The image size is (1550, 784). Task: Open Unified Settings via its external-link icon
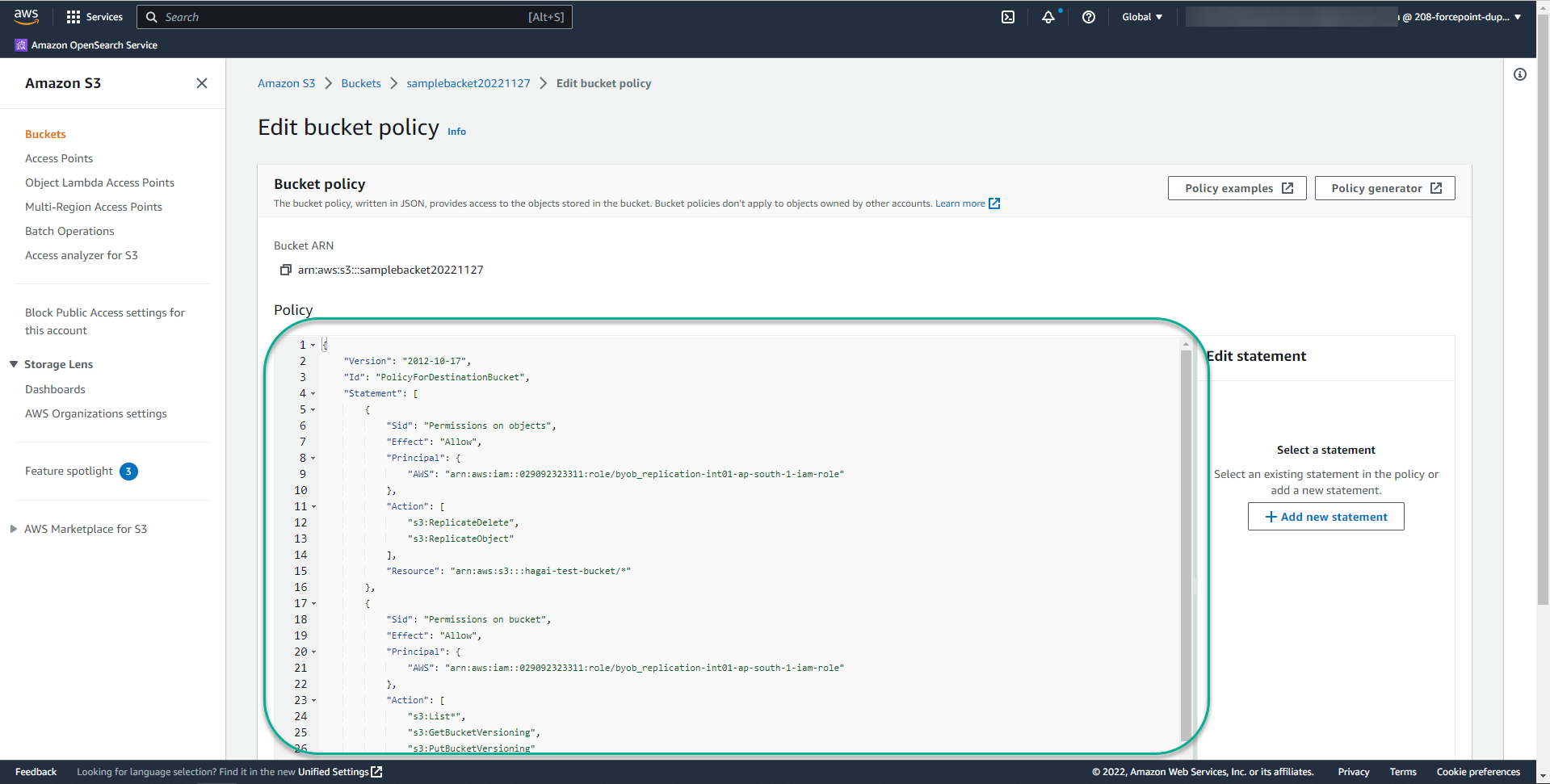pos(376,771)
